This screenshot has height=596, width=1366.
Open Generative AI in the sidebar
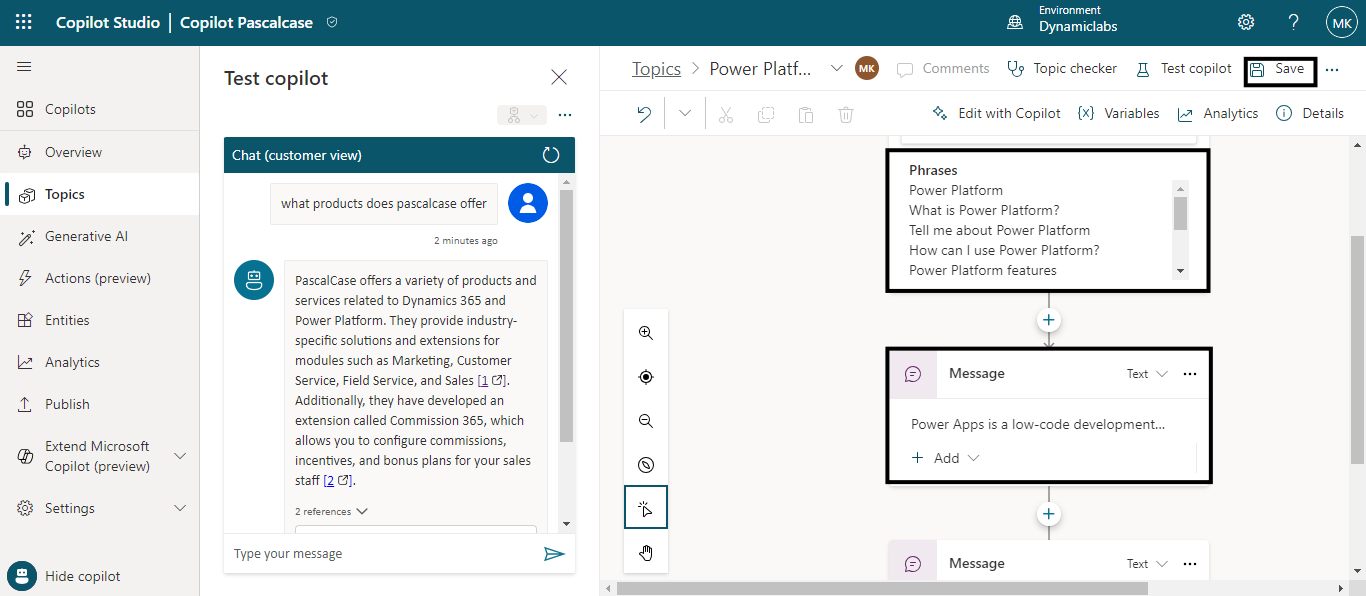(x=86, y=237)
